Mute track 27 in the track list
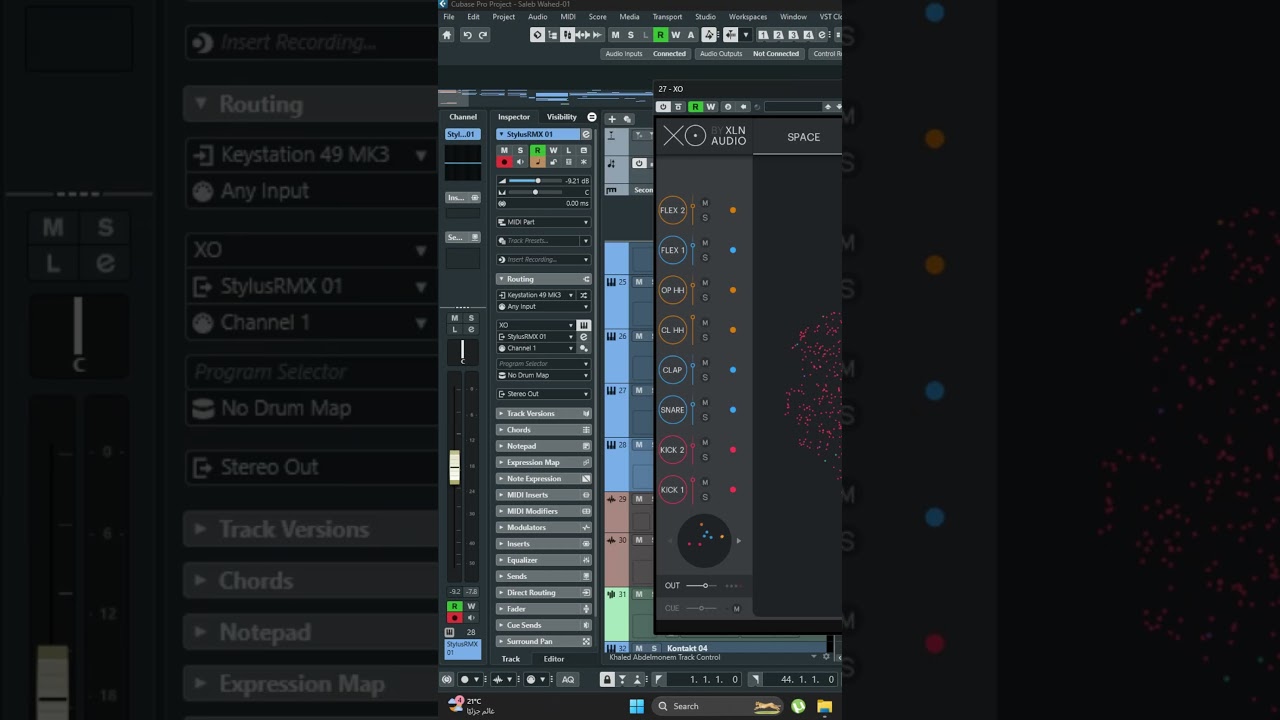Viewport: 1280px width, 720px height. (639, 391)
